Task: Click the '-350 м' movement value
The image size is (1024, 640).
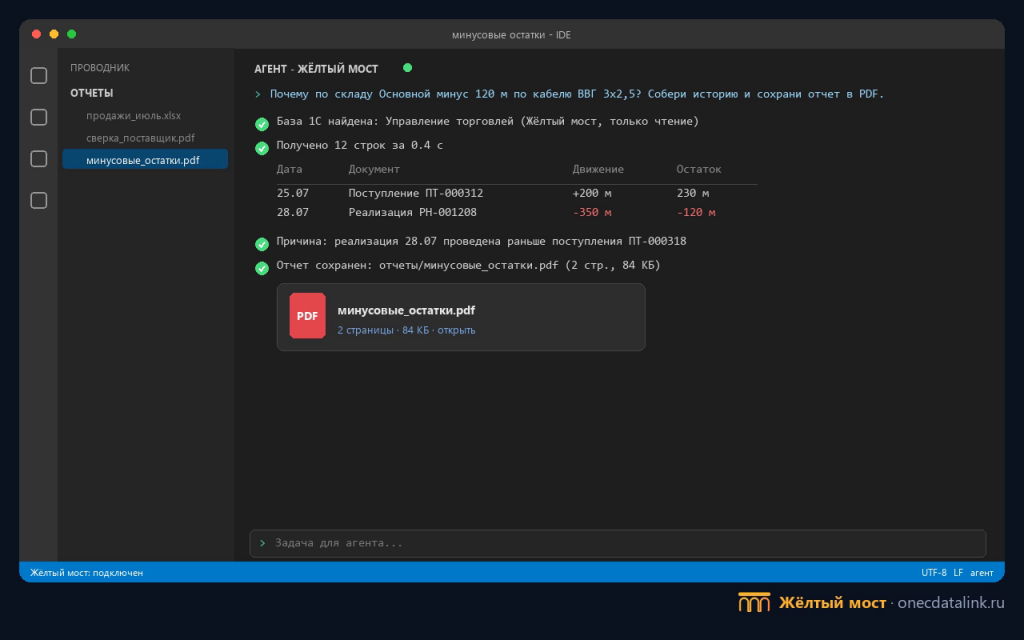Action: (x=592, y=212)
